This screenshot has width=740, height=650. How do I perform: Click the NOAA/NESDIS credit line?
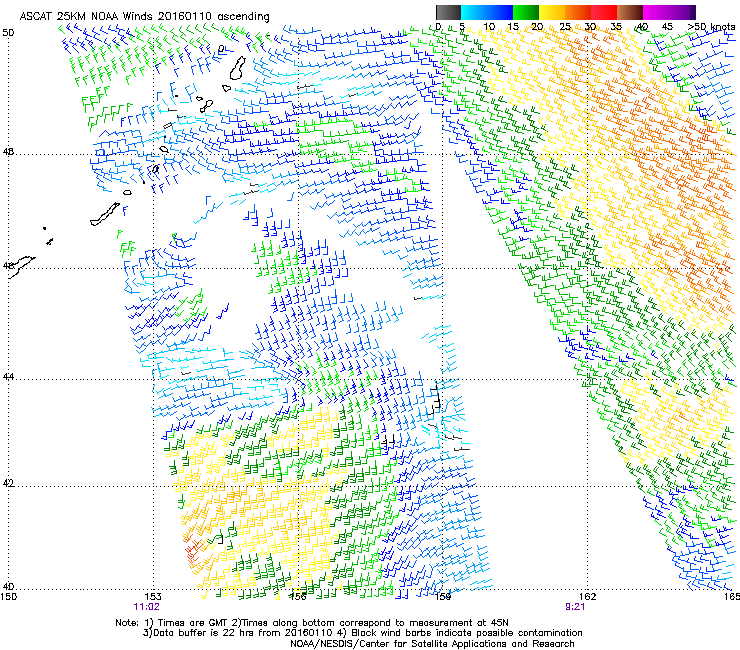point(432,644)
